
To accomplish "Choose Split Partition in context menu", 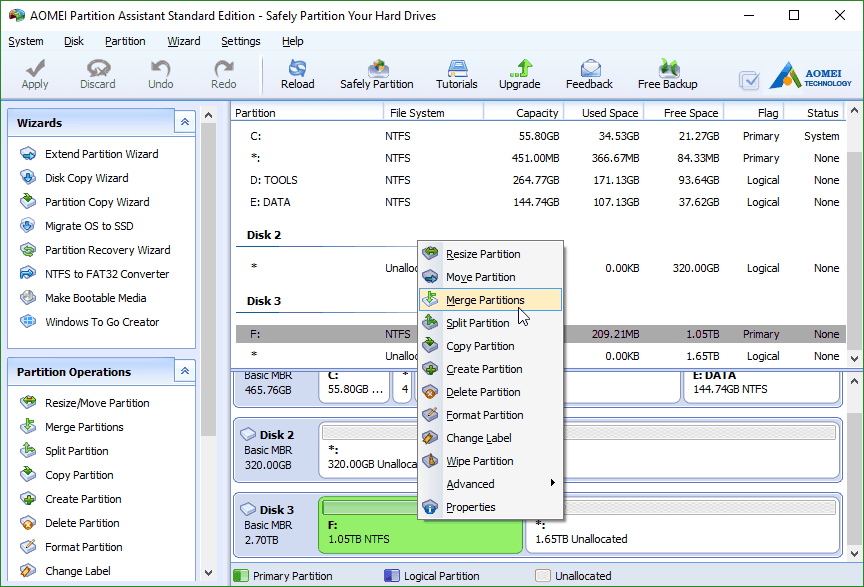I will coord(490,323).
